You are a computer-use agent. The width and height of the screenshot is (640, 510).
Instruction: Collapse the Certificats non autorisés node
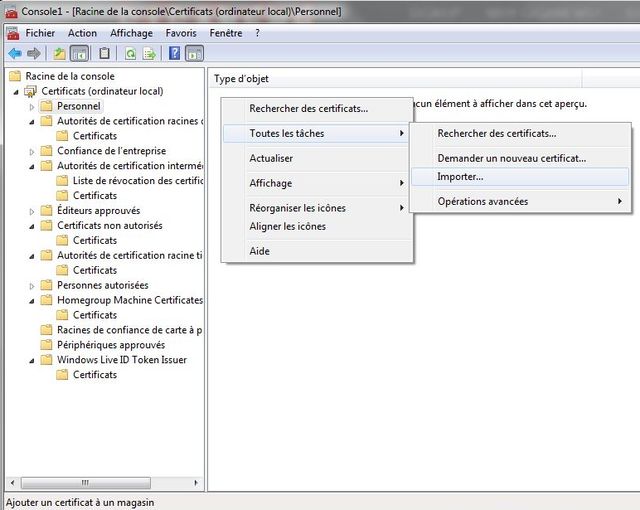coord(32,226)
